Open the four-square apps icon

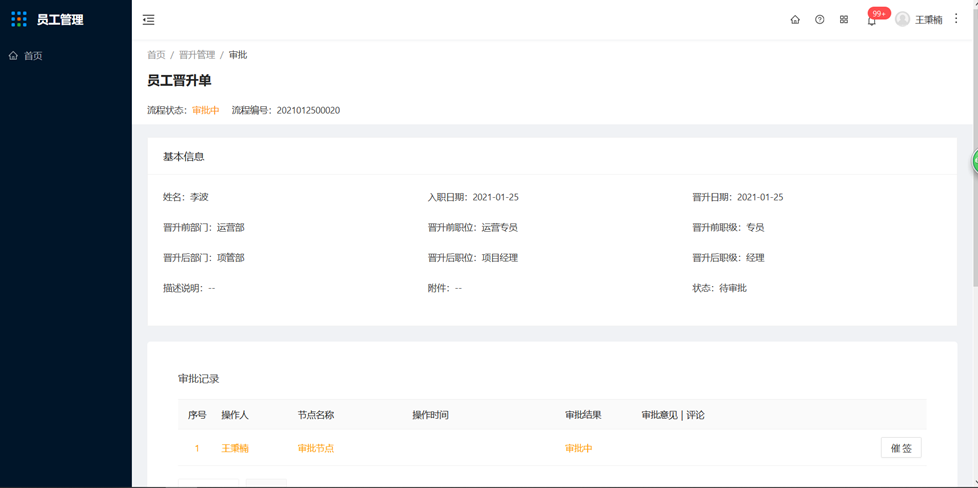(x=844, y=19)
